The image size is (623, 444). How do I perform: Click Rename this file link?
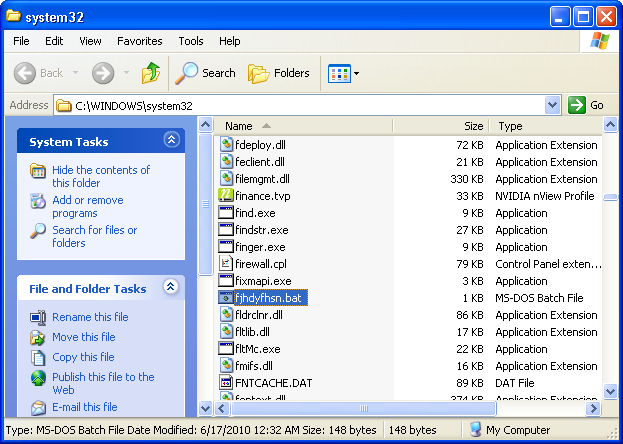(90, 317)
